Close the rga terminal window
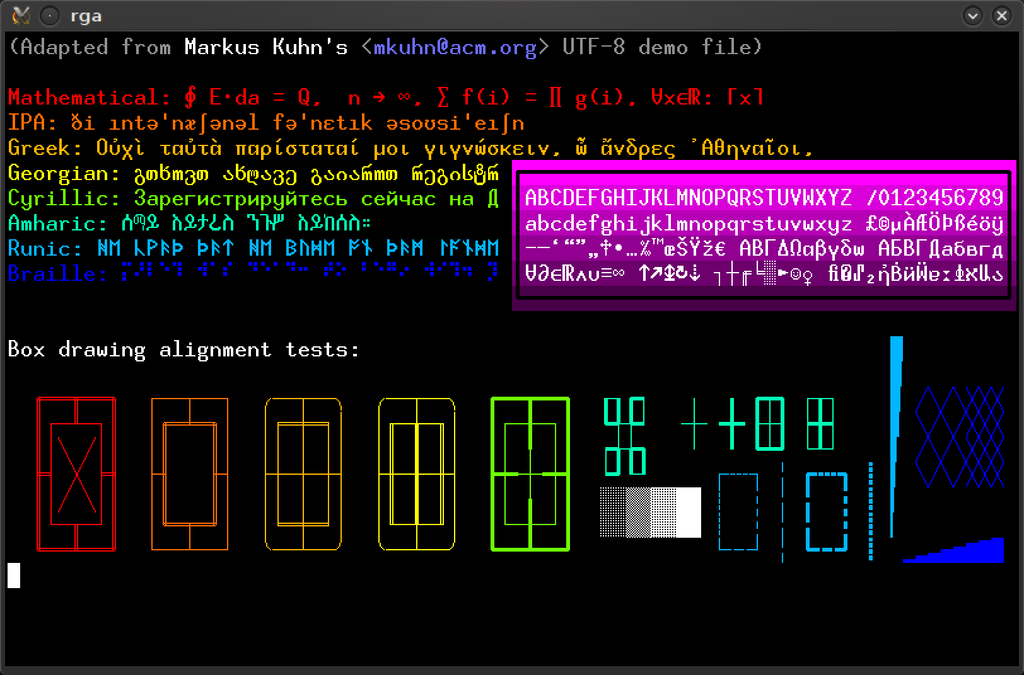1024x675 pixels. 1002,16
